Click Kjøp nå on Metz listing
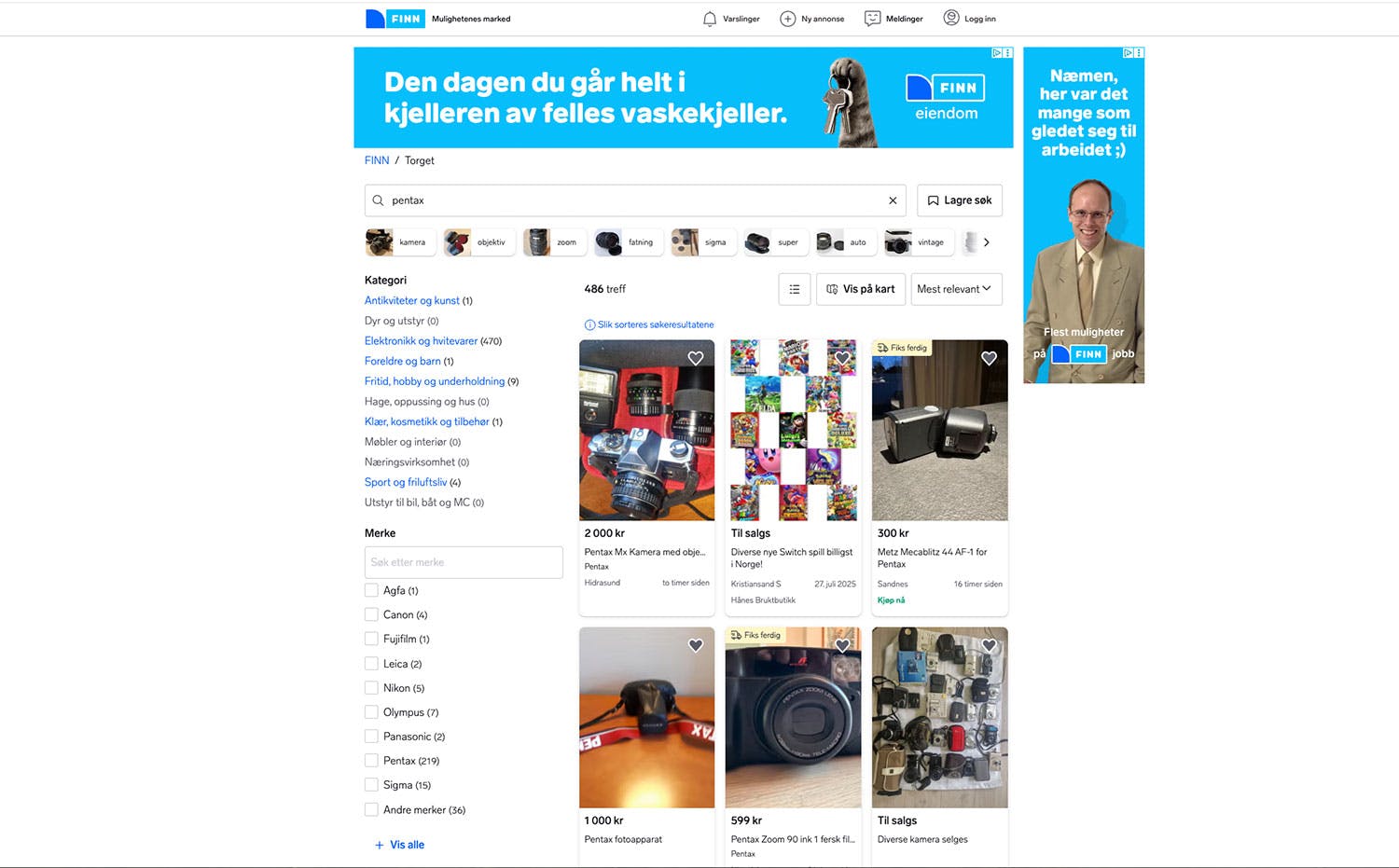 892,600
